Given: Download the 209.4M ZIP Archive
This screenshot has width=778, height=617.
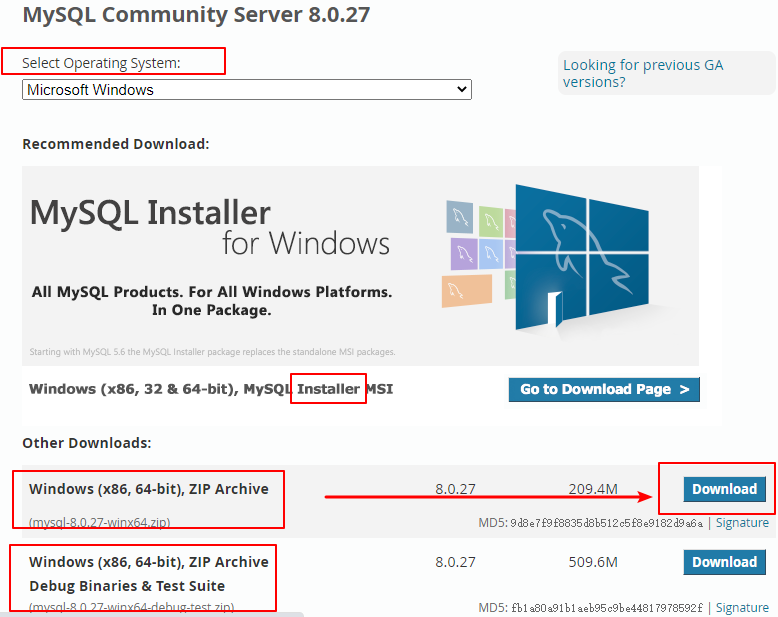Looking at the screenshot, I should coord(724,489).
